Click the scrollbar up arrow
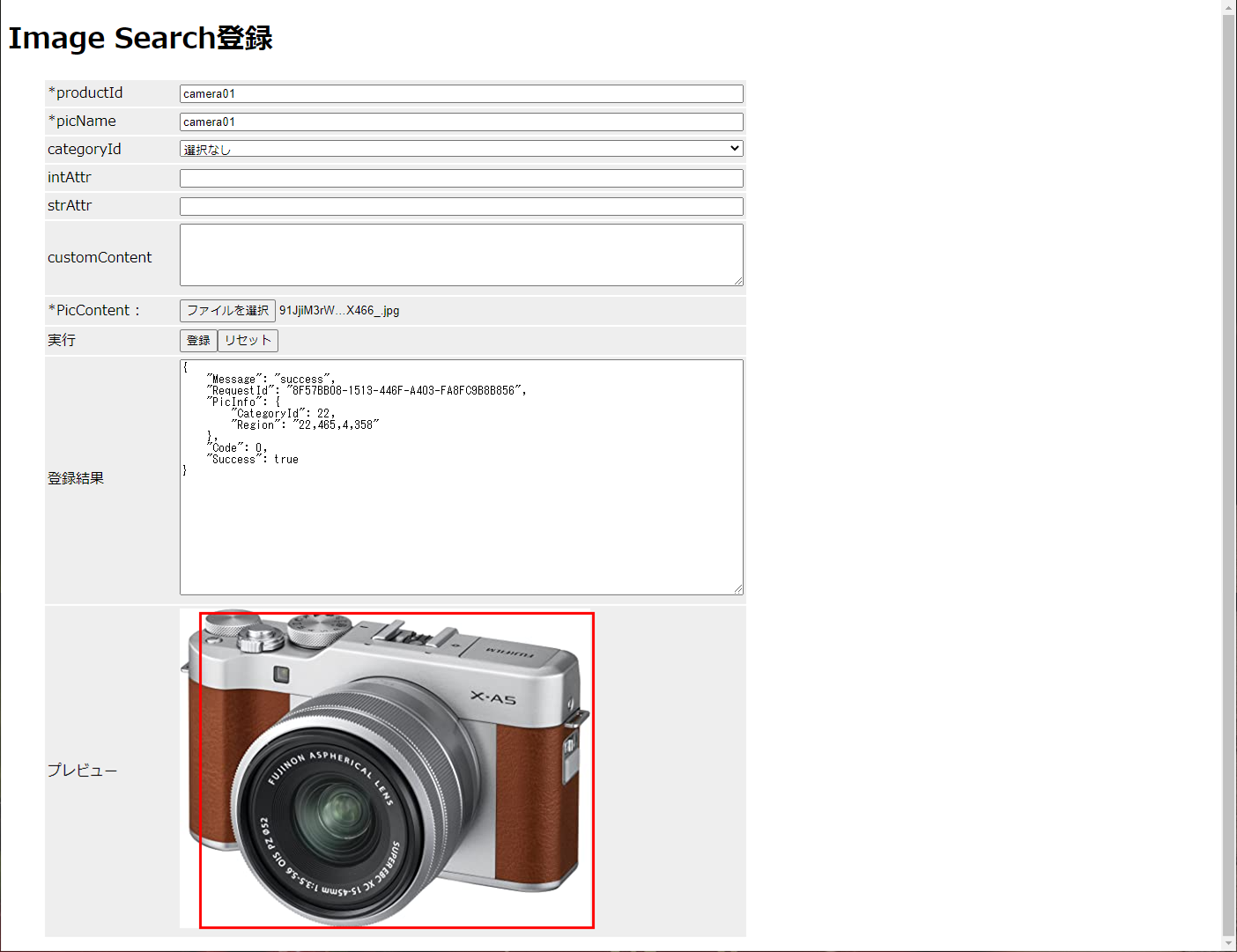 point(1229,7)
